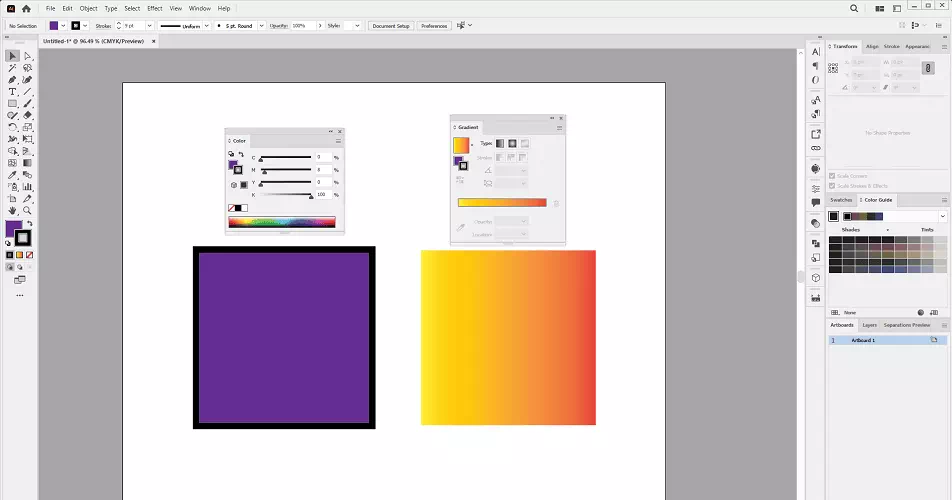Set toolbox color mode to None
The image size is (952, 500).
[x=29, y=255]
